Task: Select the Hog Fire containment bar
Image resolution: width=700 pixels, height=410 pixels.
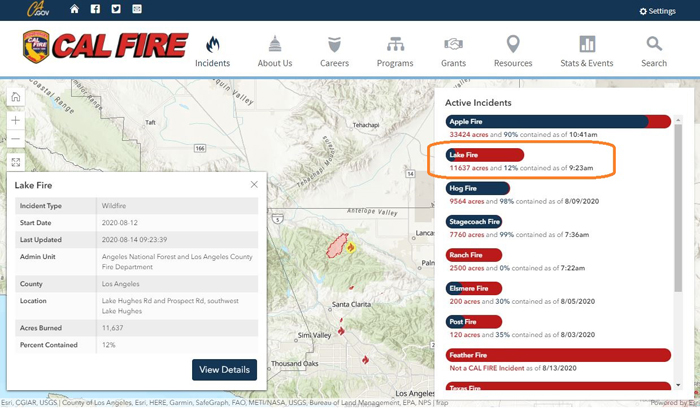Action: point(478,188)
